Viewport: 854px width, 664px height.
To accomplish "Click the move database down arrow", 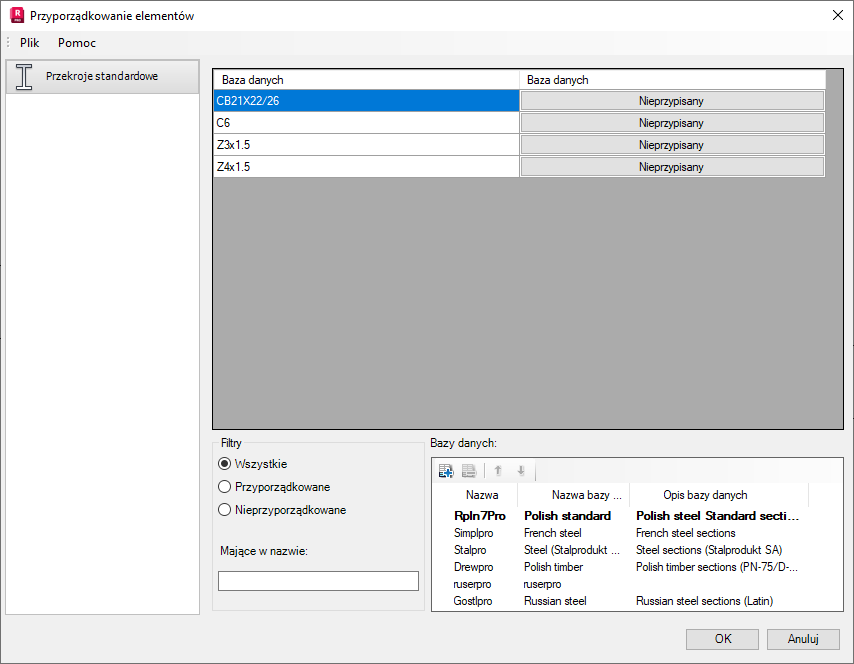I will [x=521, y=471].
